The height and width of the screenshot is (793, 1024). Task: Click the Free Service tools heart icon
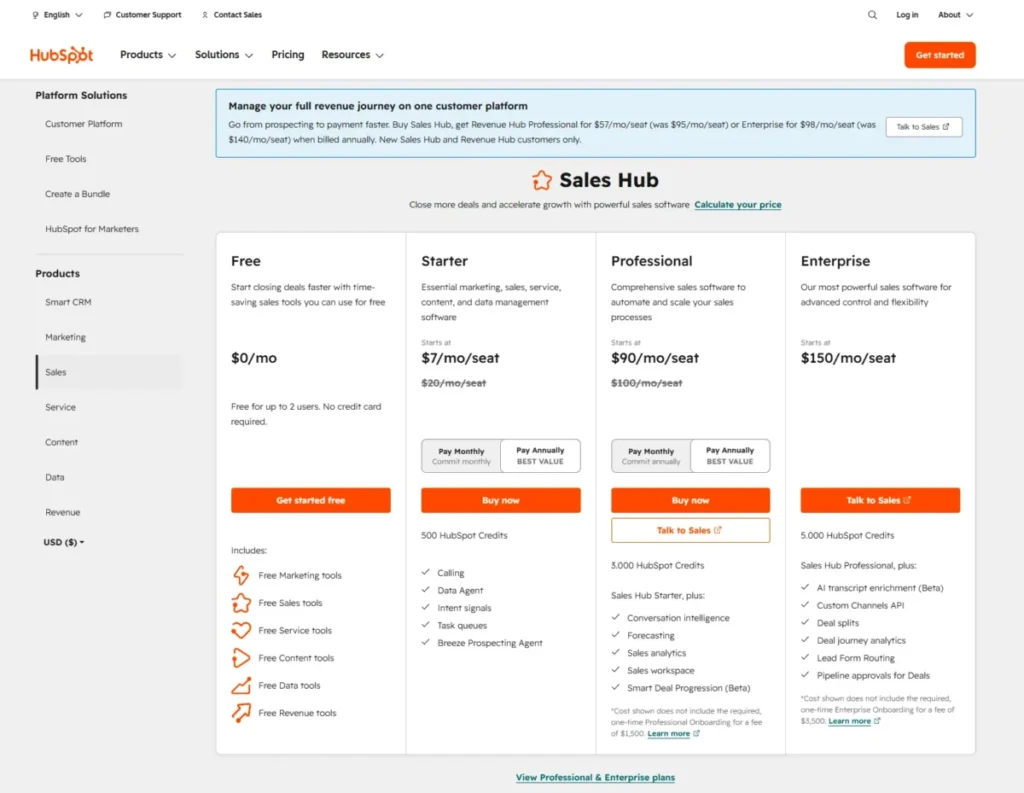coord(241,630)
